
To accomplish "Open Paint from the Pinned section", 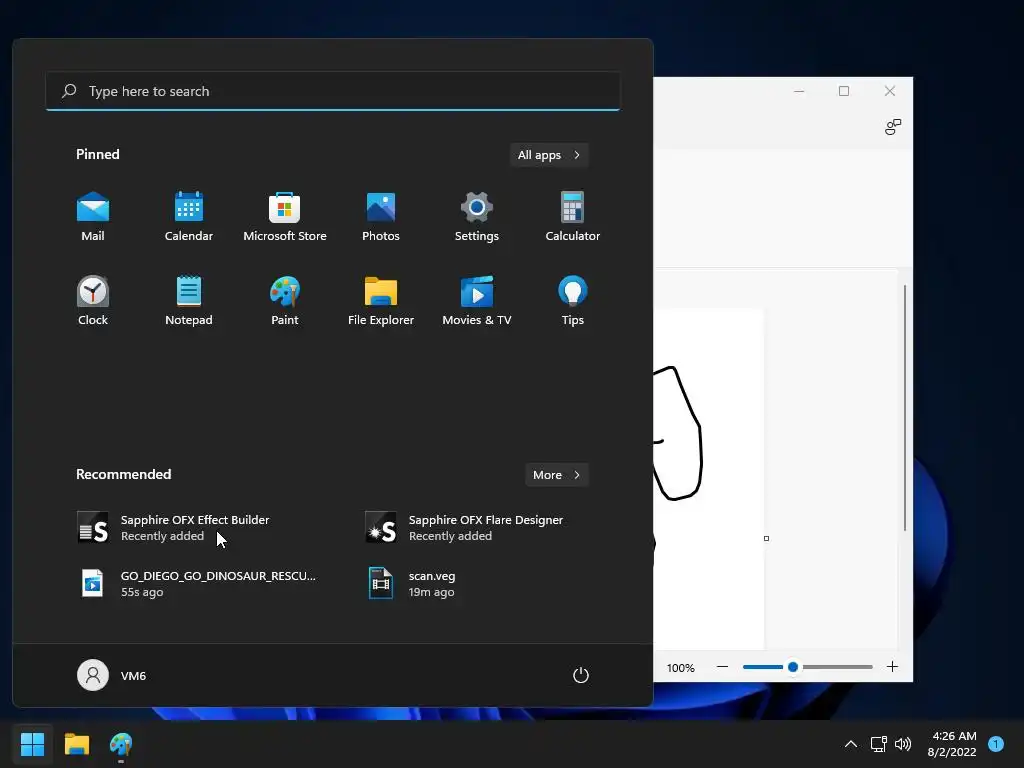I will point(285,300).
